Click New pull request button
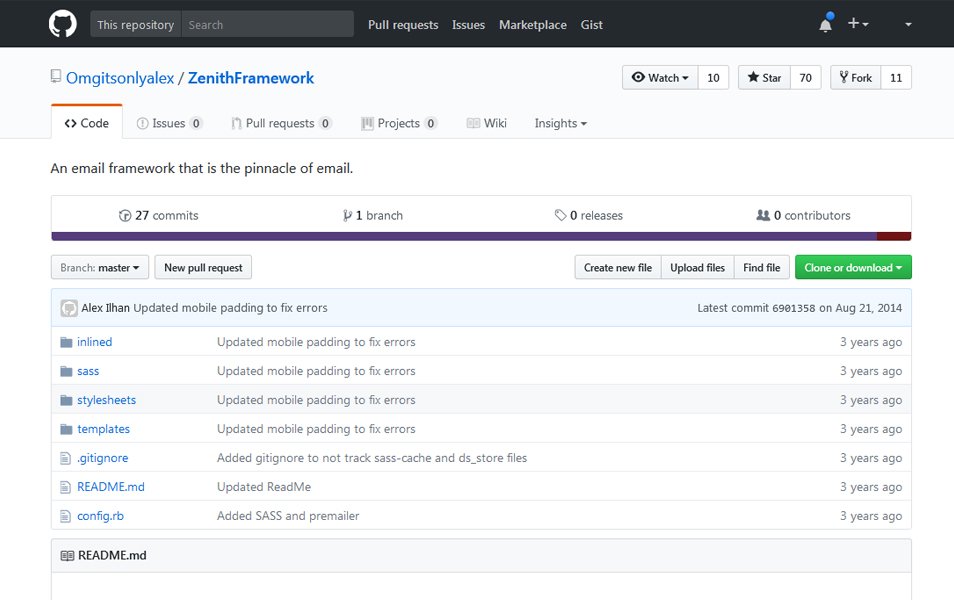 tap(203, 267)
